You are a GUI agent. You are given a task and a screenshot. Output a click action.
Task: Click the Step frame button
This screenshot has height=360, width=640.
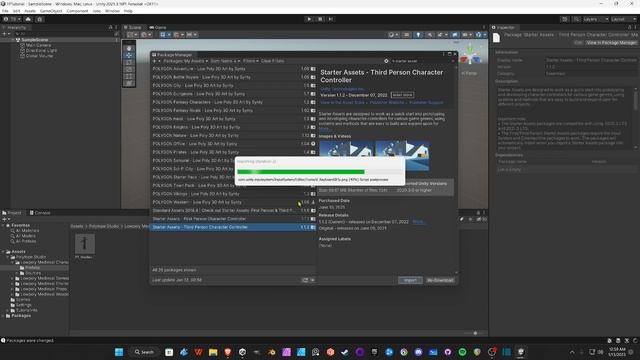click(x=331, y=19)
